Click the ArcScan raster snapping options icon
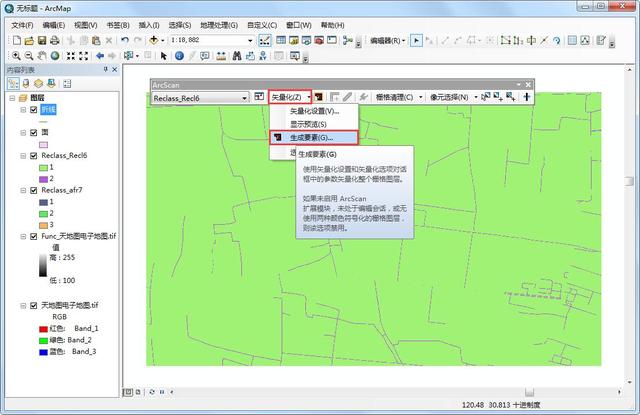Image resolution: width=640 pixels, height=415 pixels. pos(259,97)
